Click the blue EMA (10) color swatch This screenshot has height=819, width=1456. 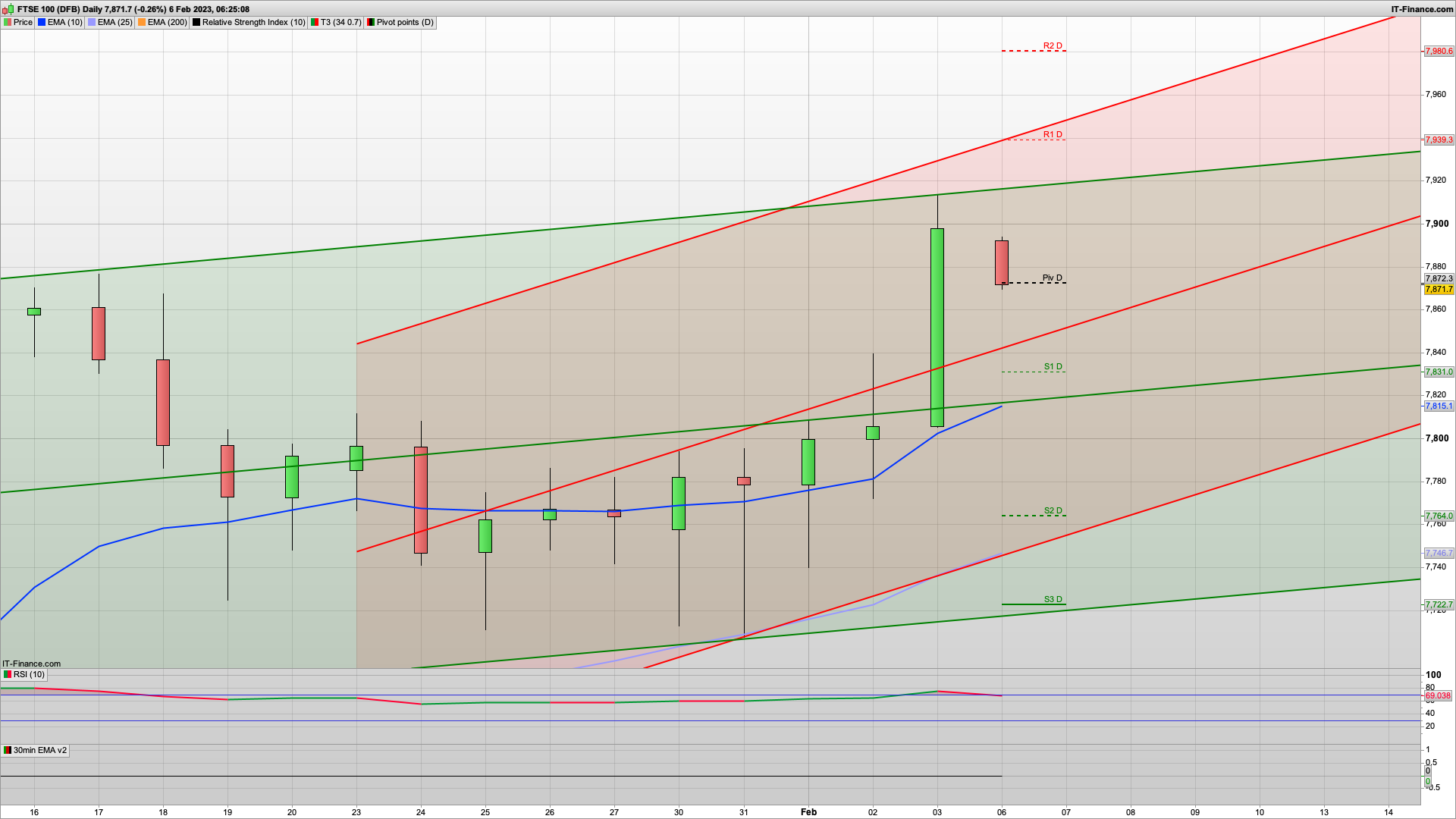(x=42, y=22)
